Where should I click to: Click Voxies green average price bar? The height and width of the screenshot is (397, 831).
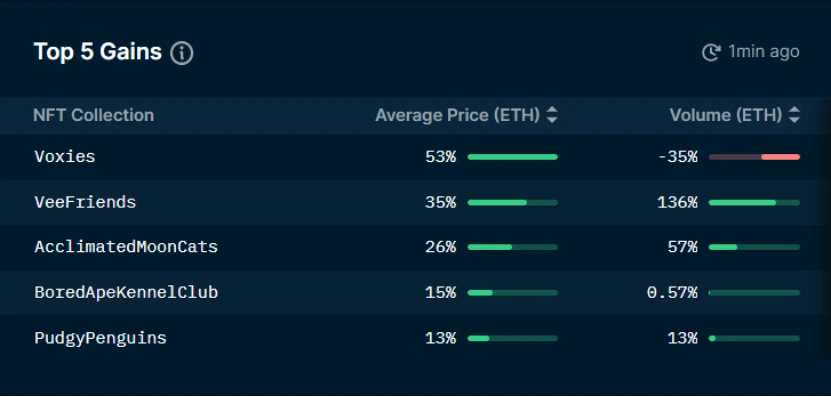[512, 157]
